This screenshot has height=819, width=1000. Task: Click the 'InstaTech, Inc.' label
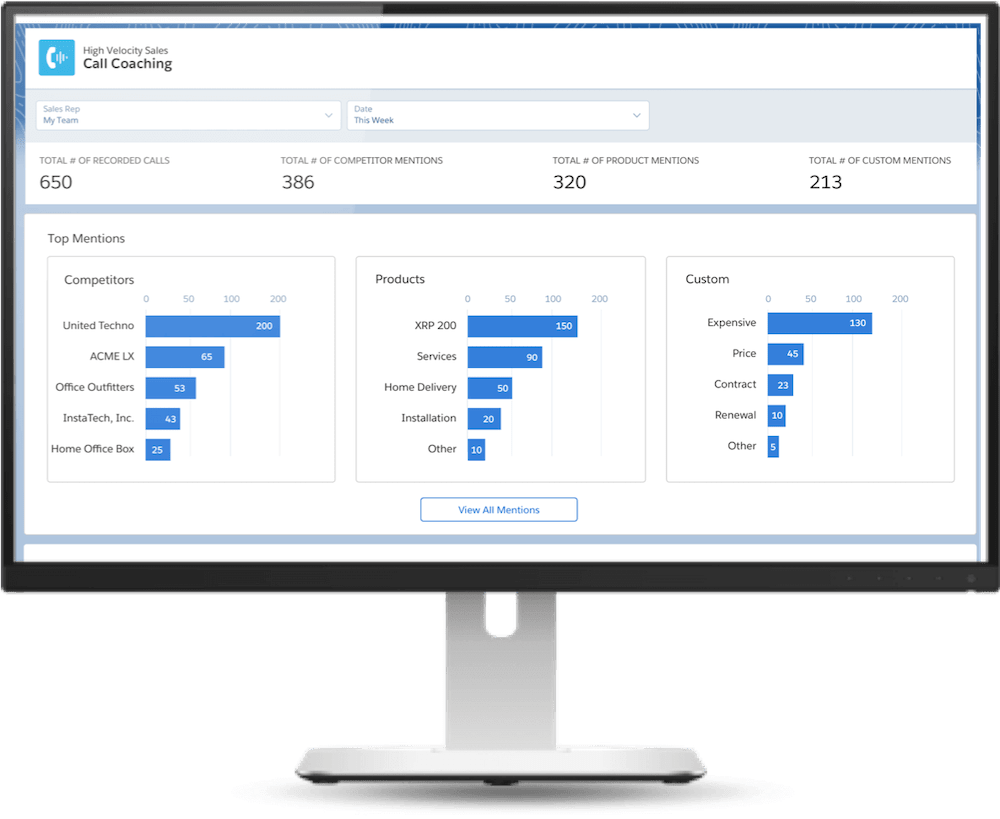click(98, 418)
